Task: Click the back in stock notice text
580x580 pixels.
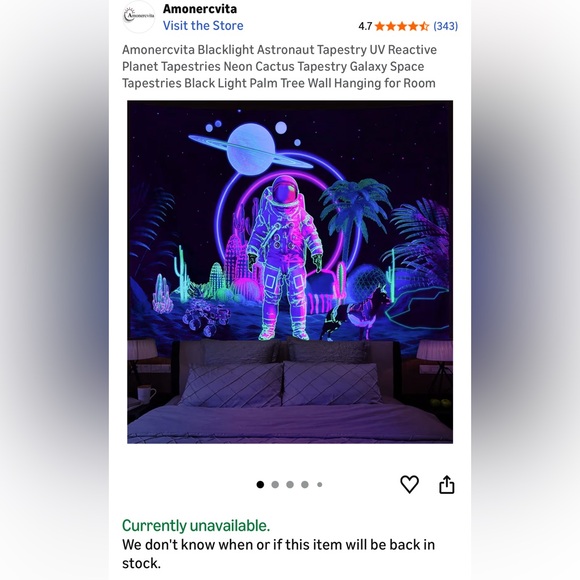Action: tap(279, 554)
